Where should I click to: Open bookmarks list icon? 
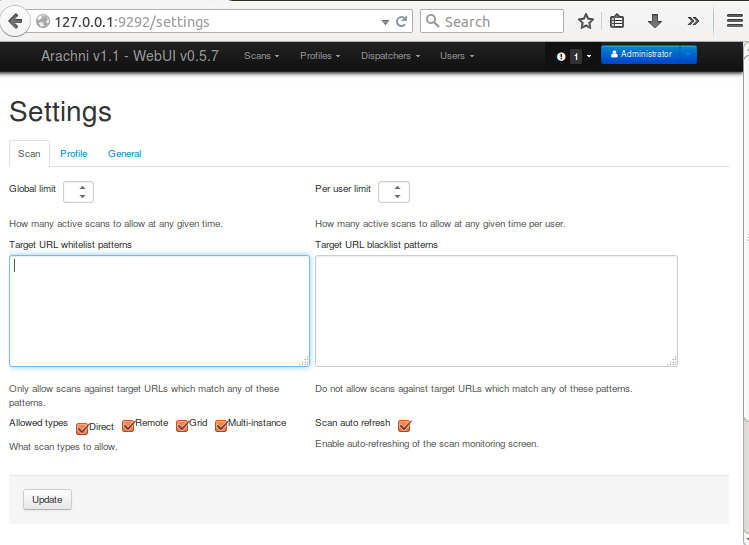617,21
